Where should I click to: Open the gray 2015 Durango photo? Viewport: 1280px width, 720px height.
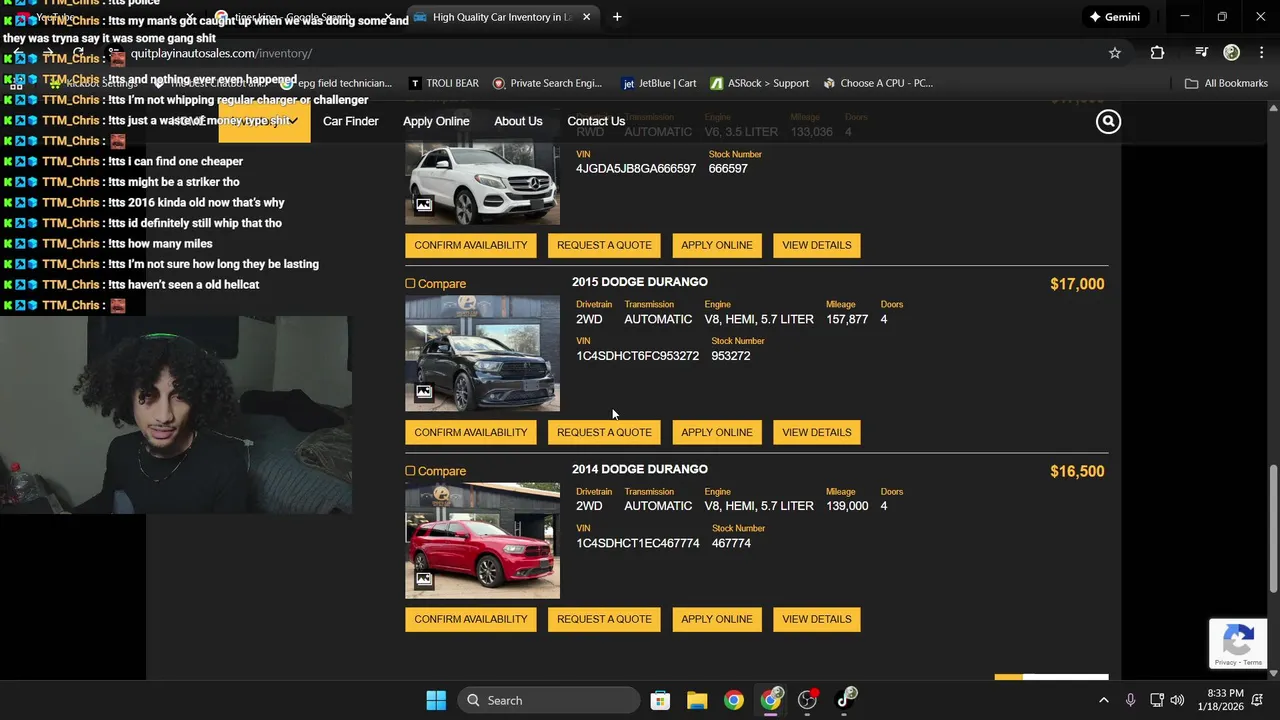tap(482, 353)
